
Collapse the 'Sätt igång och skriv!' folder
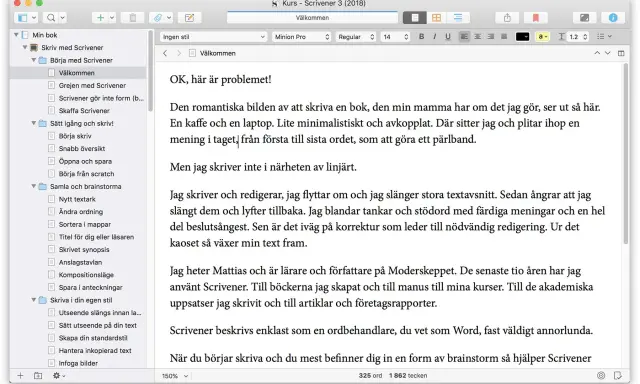(x=34, y=123)
